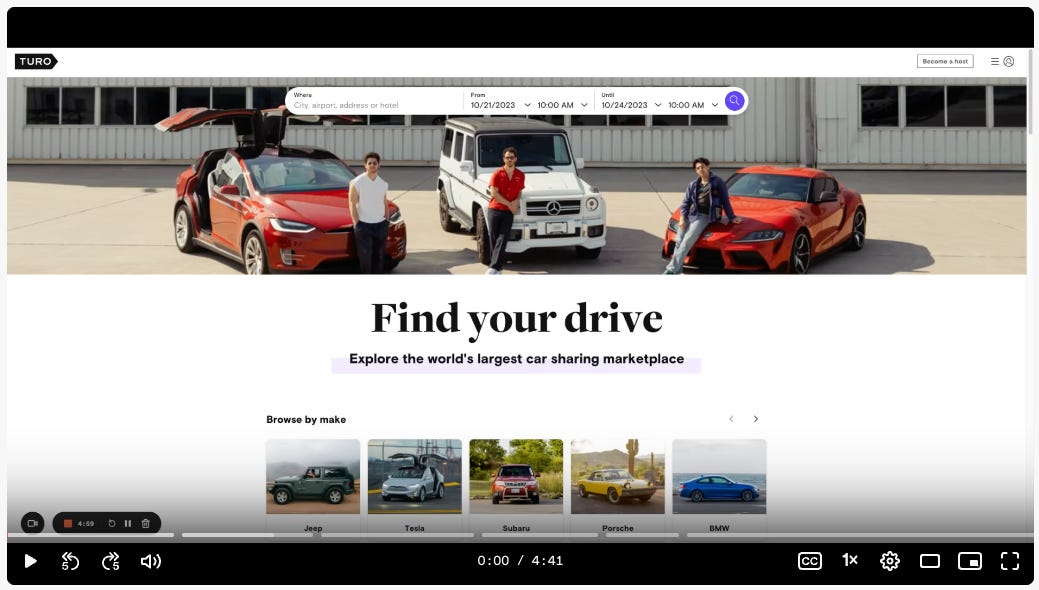Restart the screen recording
Viewport: 1039px width, 590px height.
(110, 523)
